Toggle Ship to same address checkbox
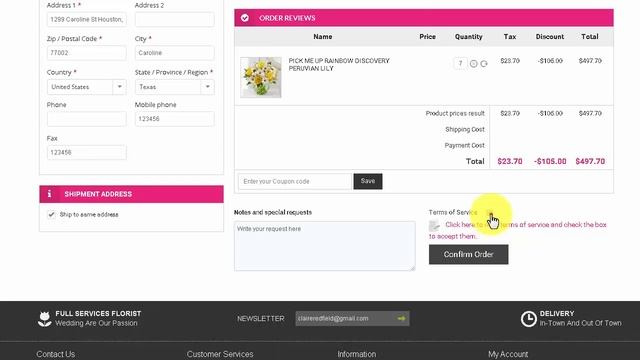Image resolution: width=640 pixels, height=360 pixels. point(51,214)
